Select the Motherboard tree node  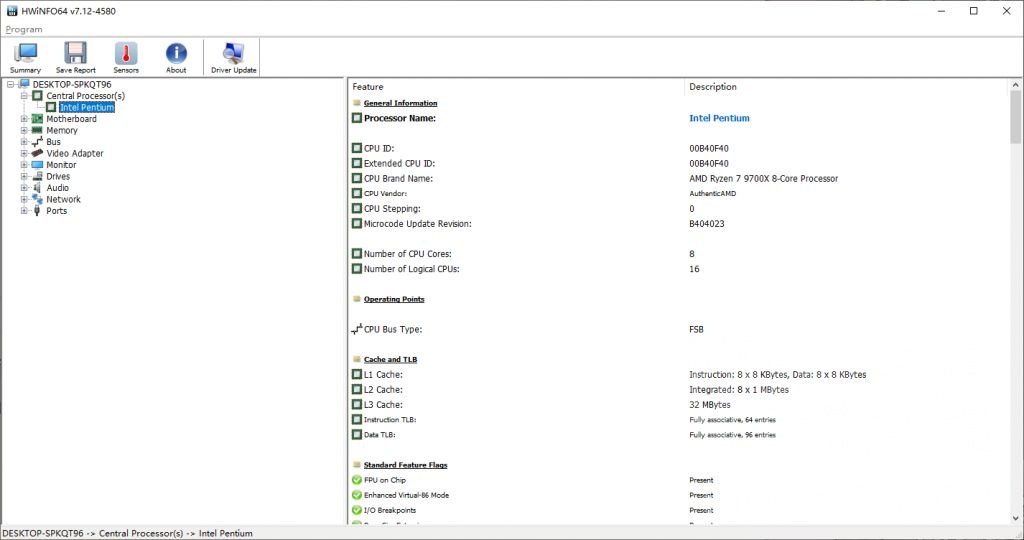coord(71,119)
